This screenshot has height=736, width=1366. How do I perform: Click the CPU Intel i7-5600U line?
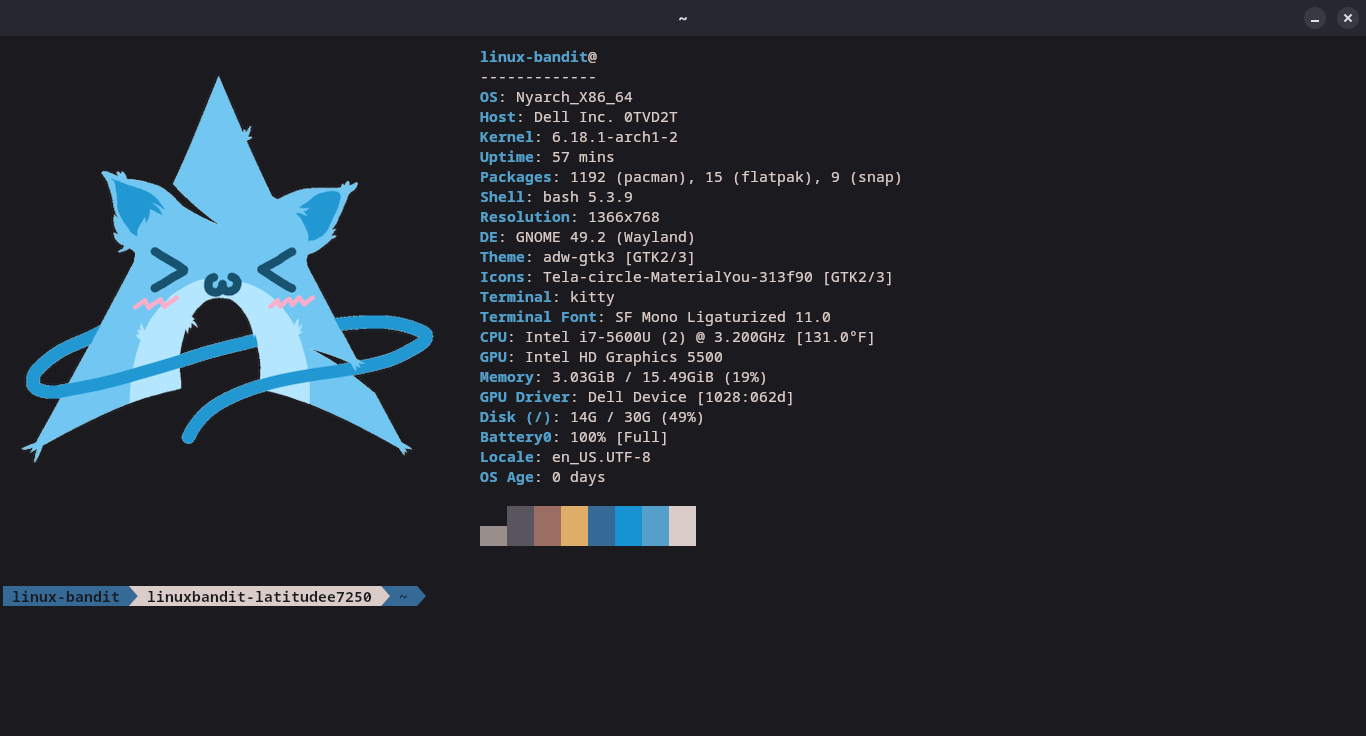click(677, 337)
